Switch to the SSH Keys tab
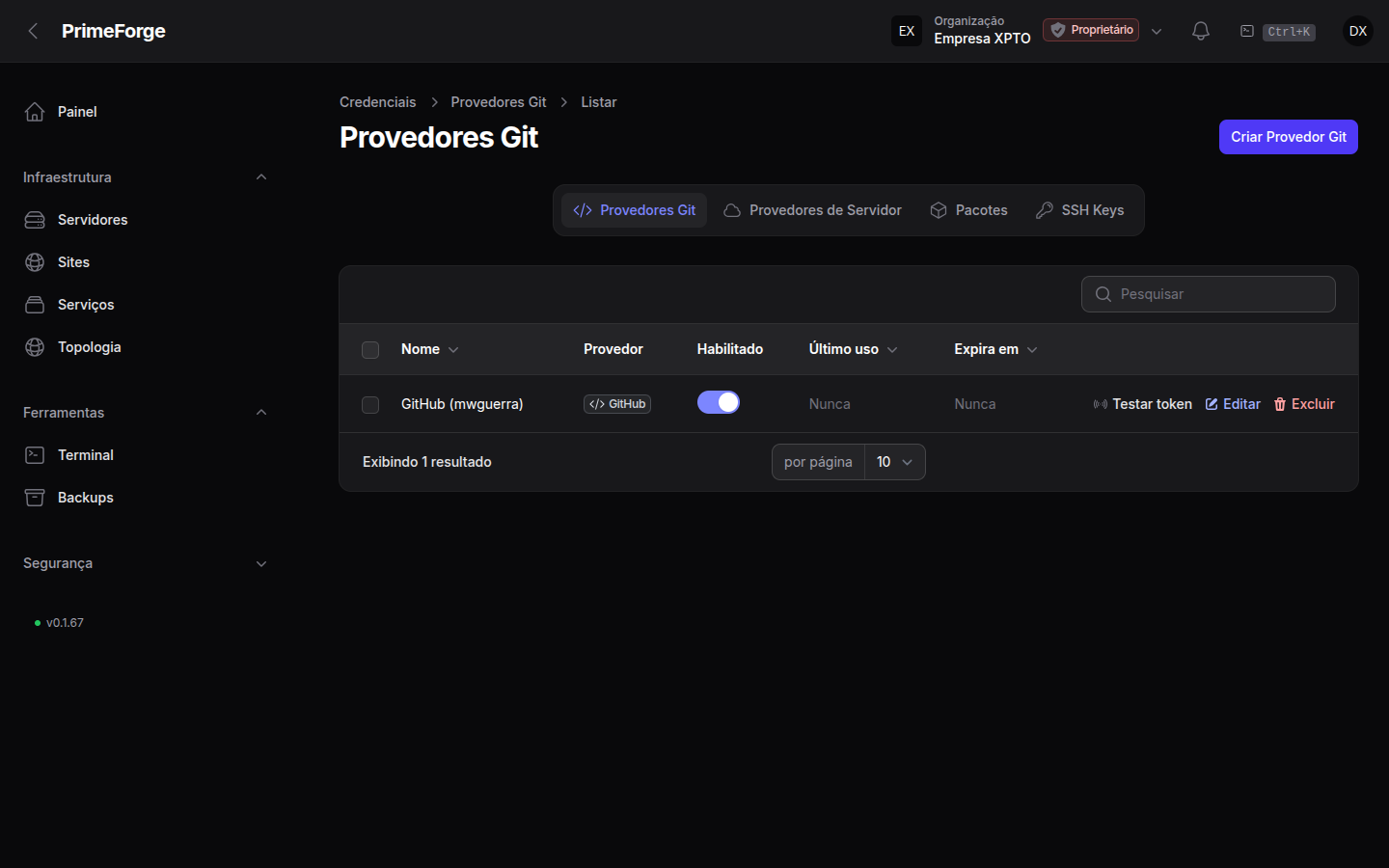Image resolution: width=1389 pixels, height=868 pixels. pyautogui.click(x=1079, y=210)
